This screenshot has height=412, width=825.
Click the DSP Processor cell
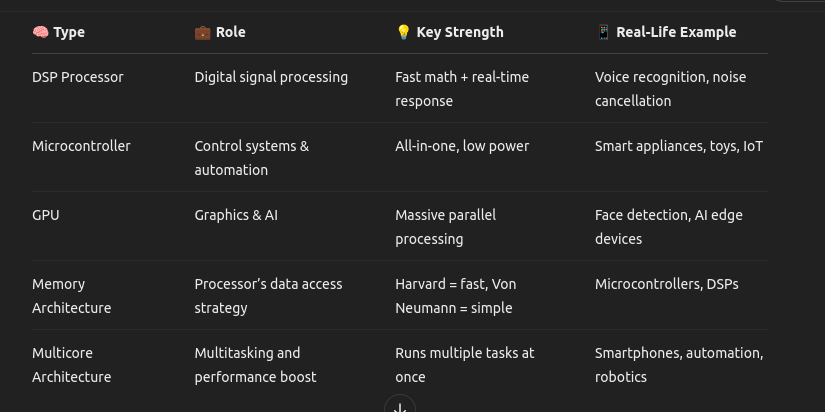78,77
